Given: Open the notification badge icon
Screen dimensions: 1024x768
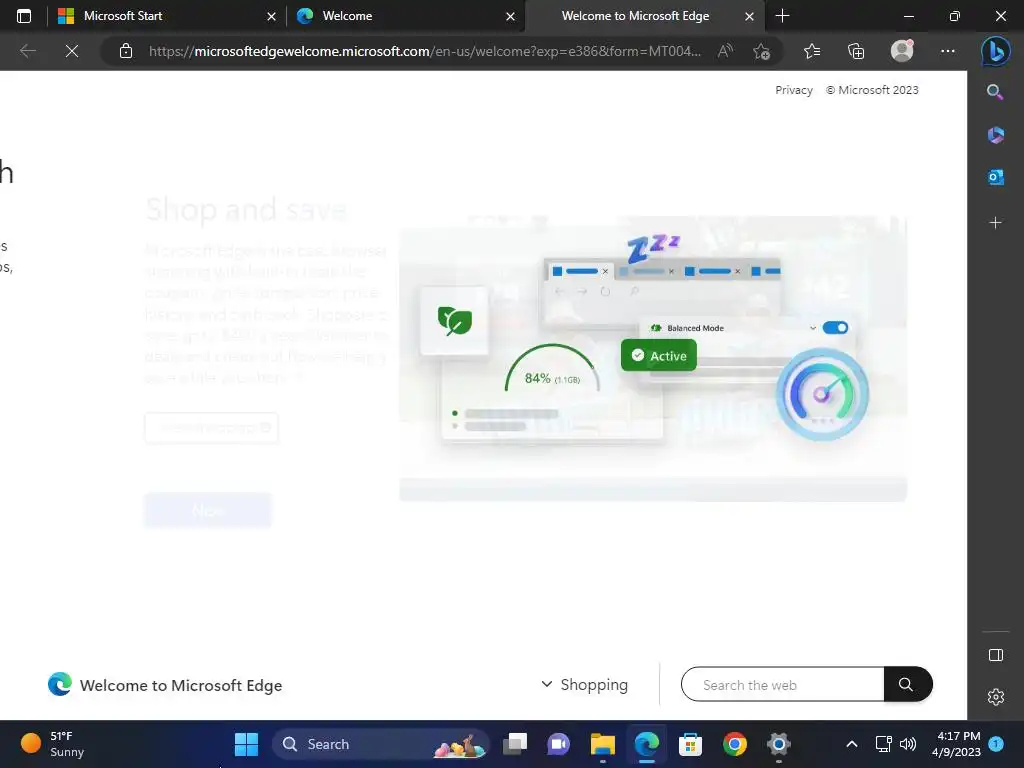Looking at the screenshot, I should click(x=996, y=744).
